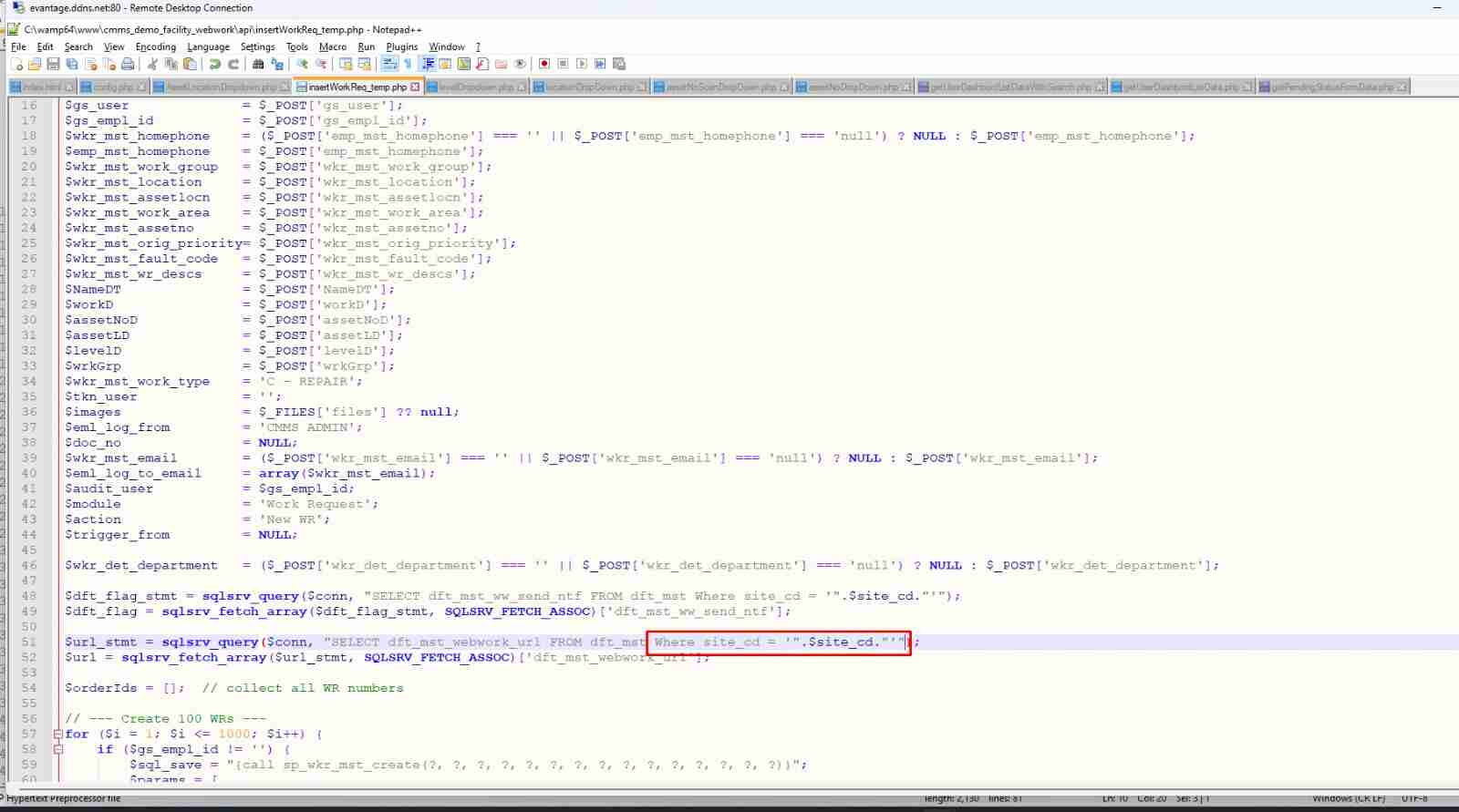Toggle Show All Characters pilcrow icon

click(x=408, y=64)
